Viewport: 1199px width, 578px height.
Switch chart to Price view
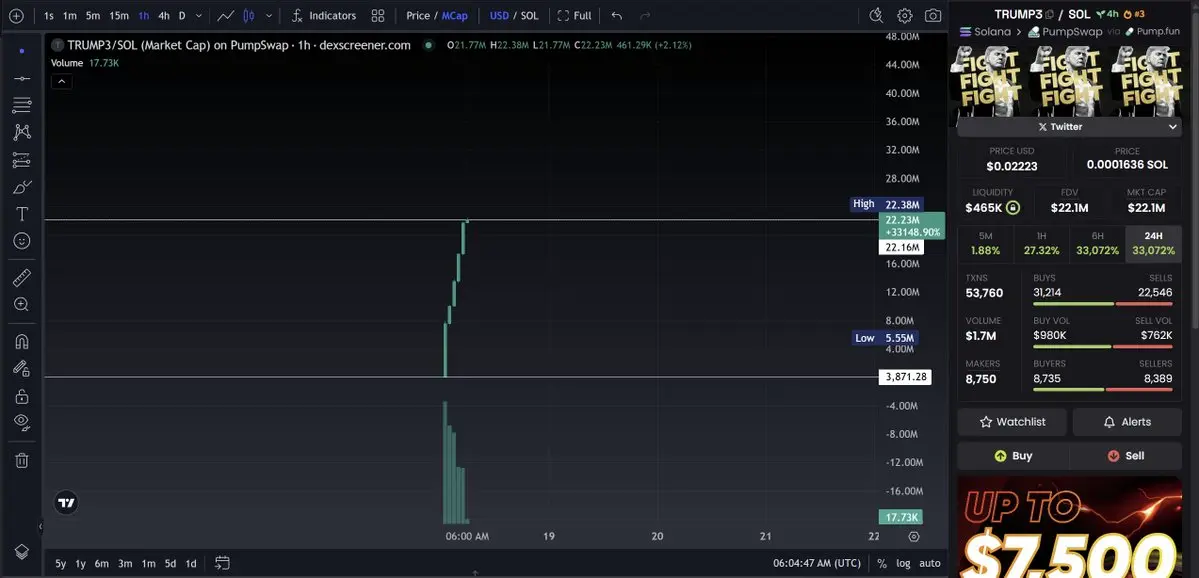[x=418, y=15]
